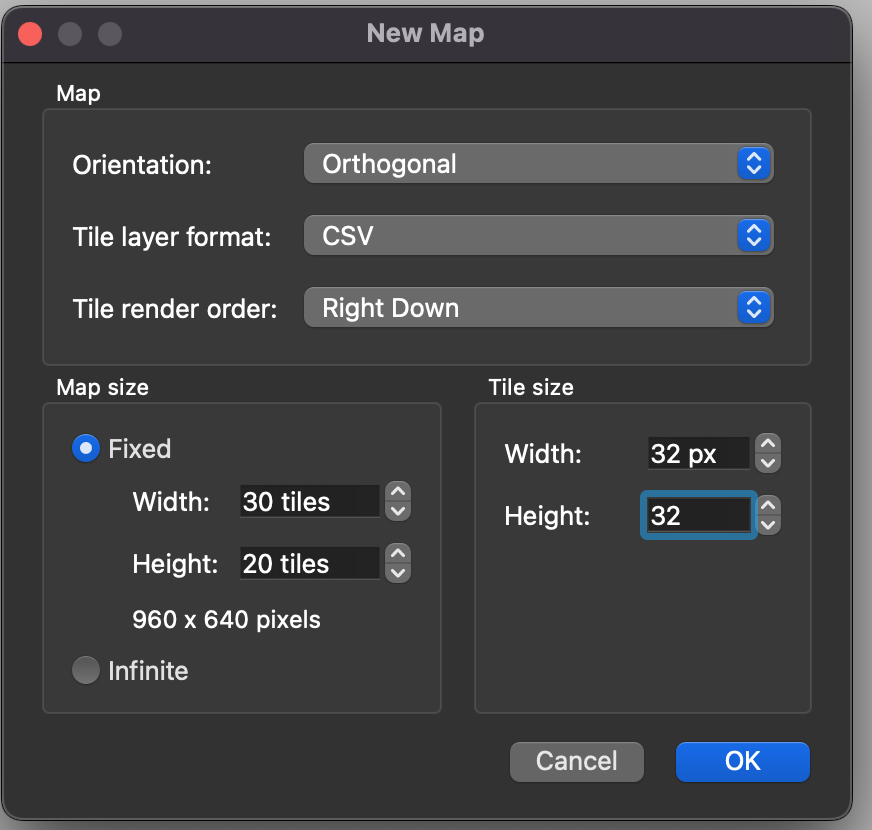Viewport: 872px width, 830px height.
Task: Increase tile height with the up stepper arrow
Action: pos(768,505)
